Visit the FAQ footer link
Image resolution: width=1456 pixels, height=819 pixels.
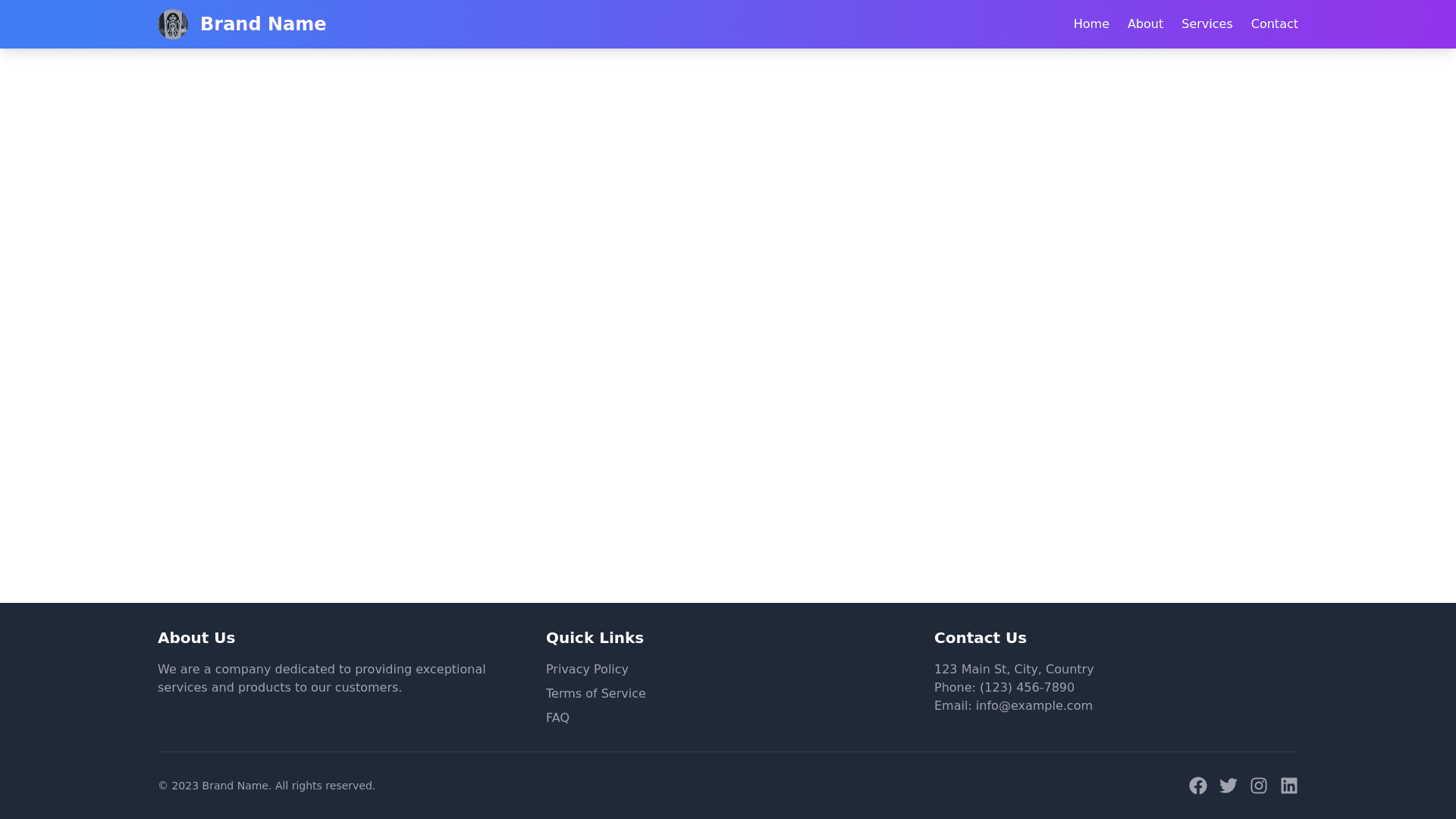point(557,717)
